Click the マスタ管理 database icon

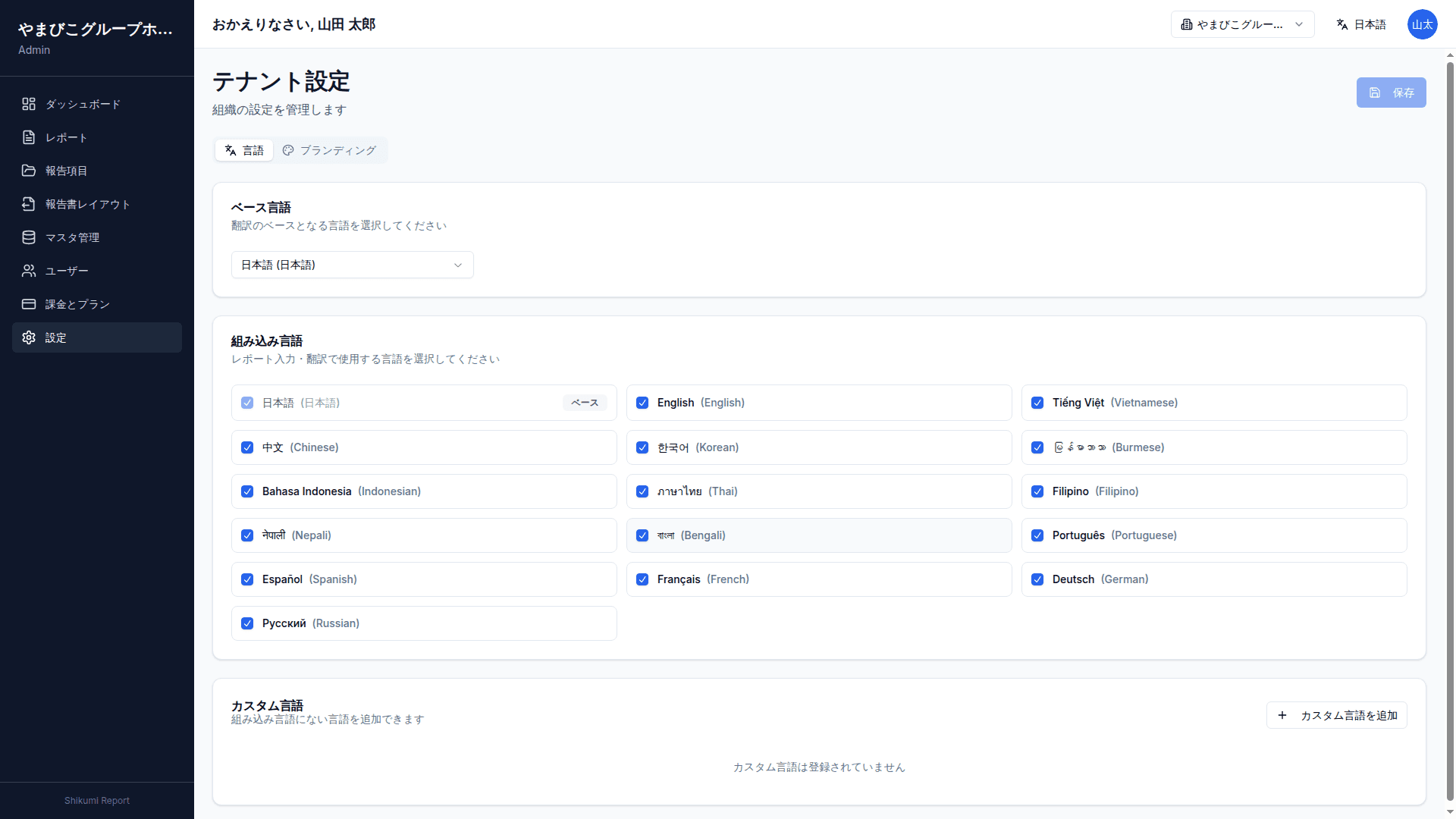point(29,237)
